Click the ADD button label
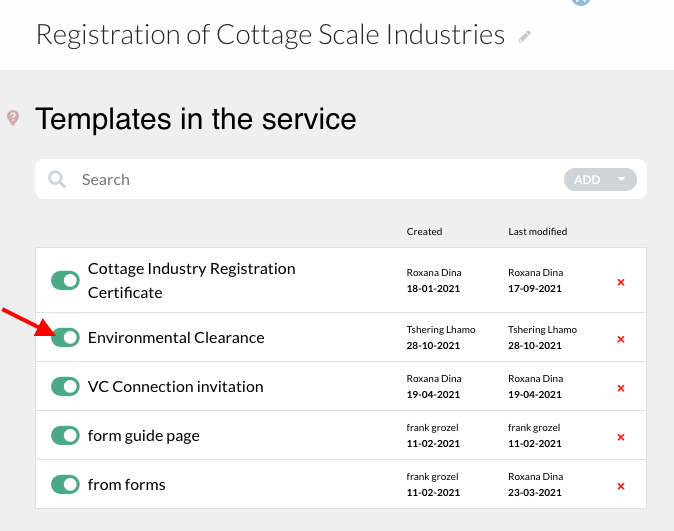 click(x=587, y=180)
